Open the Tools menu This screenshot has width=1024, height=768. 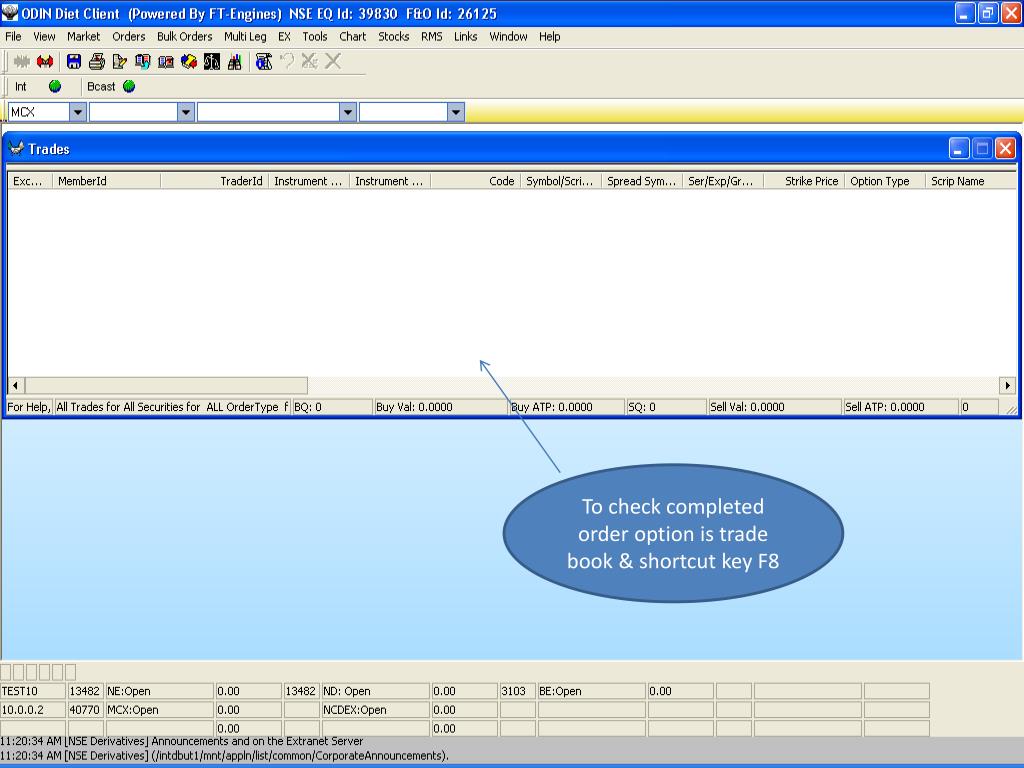[x=315, y=37]
